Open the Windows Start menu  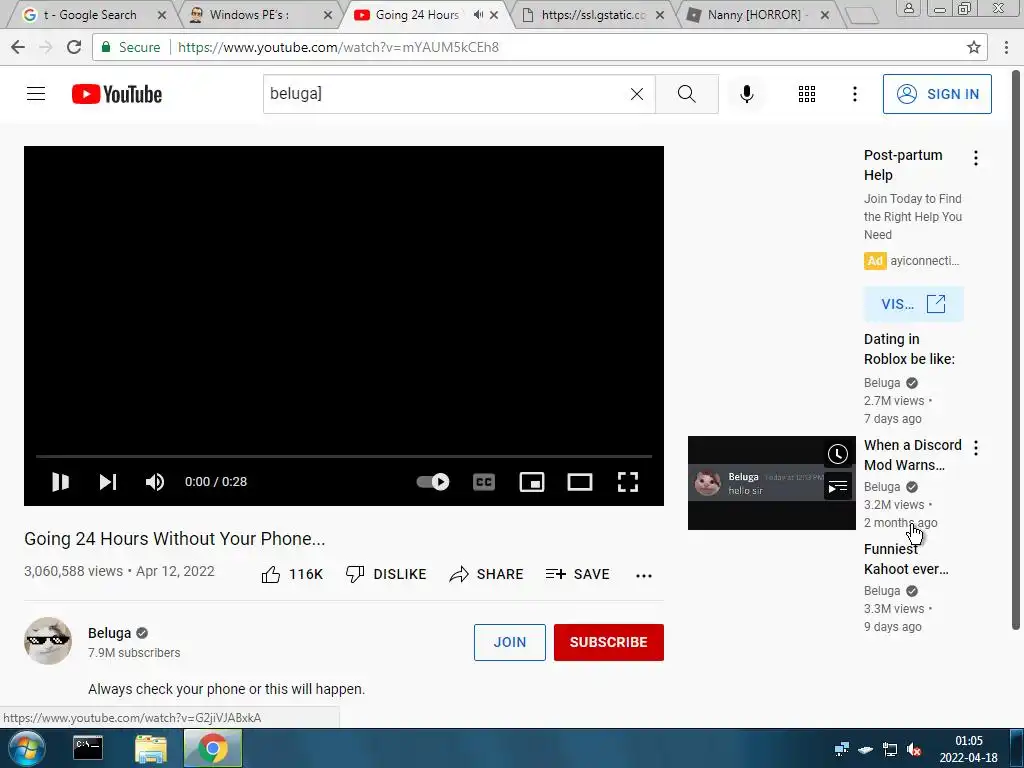coord(26,748)
